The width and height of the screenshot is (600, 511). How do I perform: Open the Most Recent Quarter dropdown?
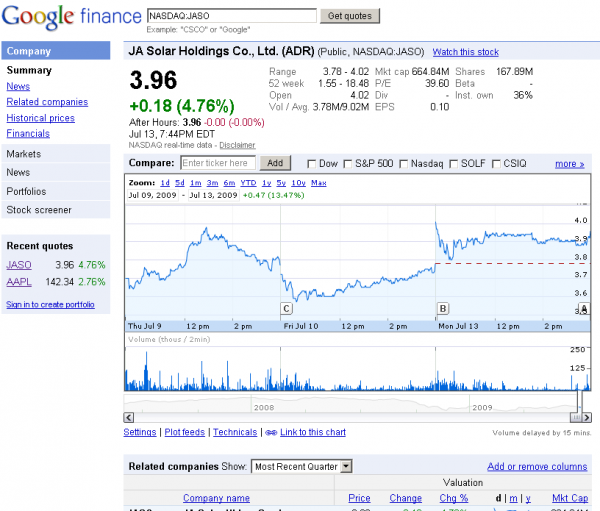(302, 466)
